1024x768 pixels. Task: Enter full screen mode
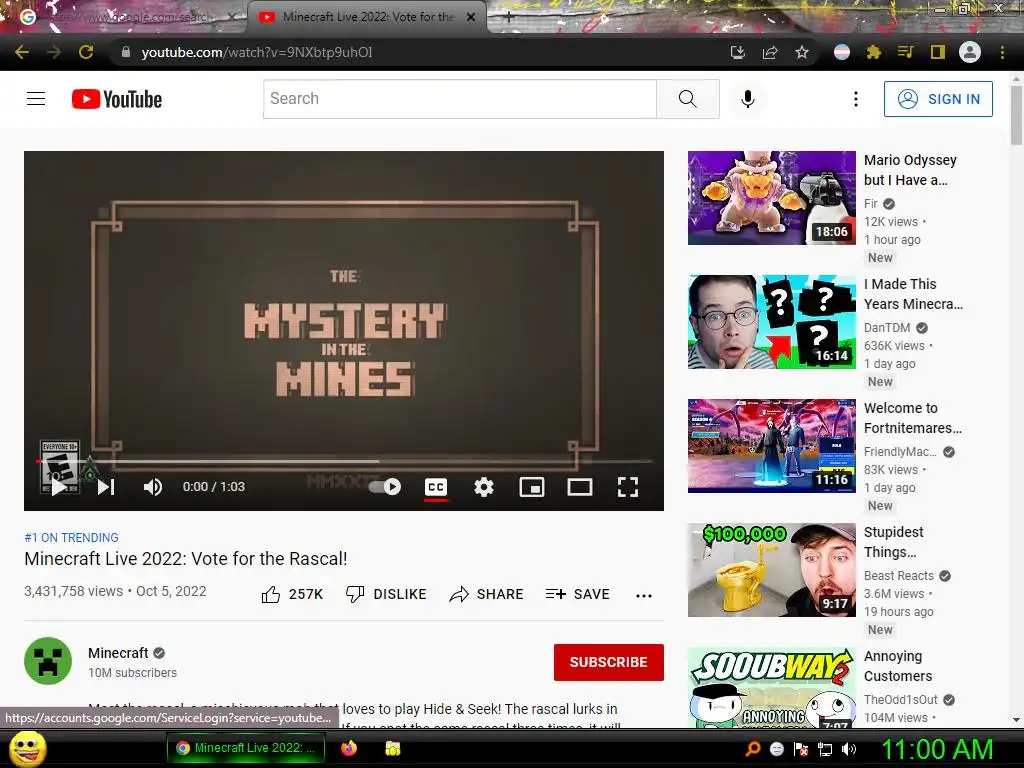pyautogui.click(x=628, y=487)
